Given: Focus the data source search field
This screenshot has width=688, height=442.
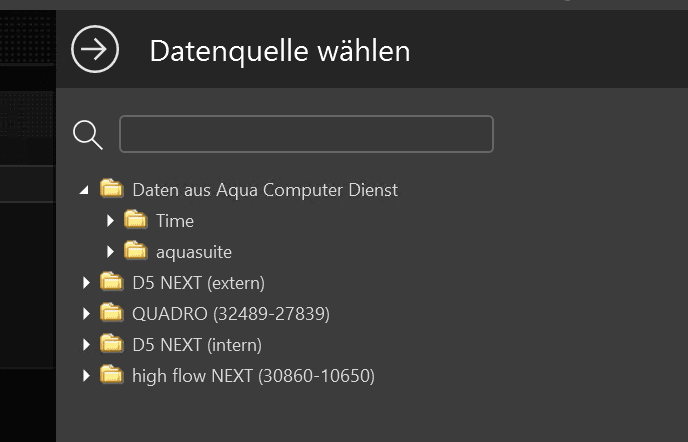Looking at the screenshot, I should pyautogui.click(x=306, y=134).
